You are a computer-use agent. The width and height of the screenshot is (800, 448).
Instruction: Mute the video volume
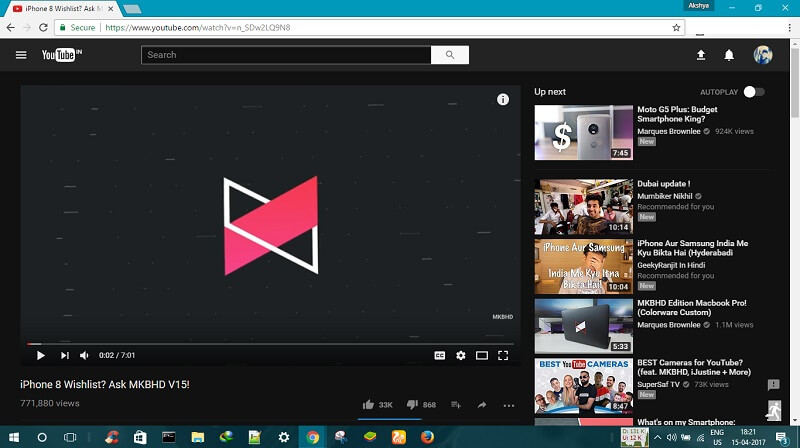(x=84, y=355)
